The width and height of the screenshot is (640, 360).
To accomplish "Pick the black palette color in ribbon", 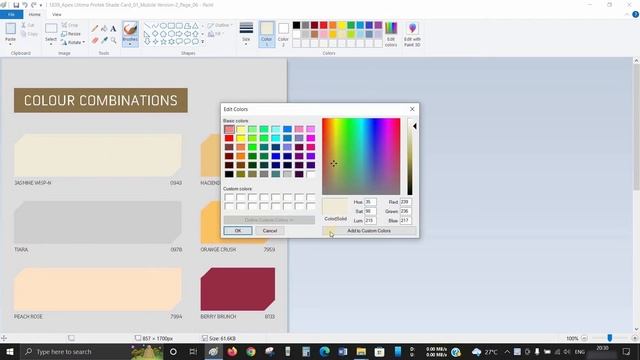I will coord(296,25).
